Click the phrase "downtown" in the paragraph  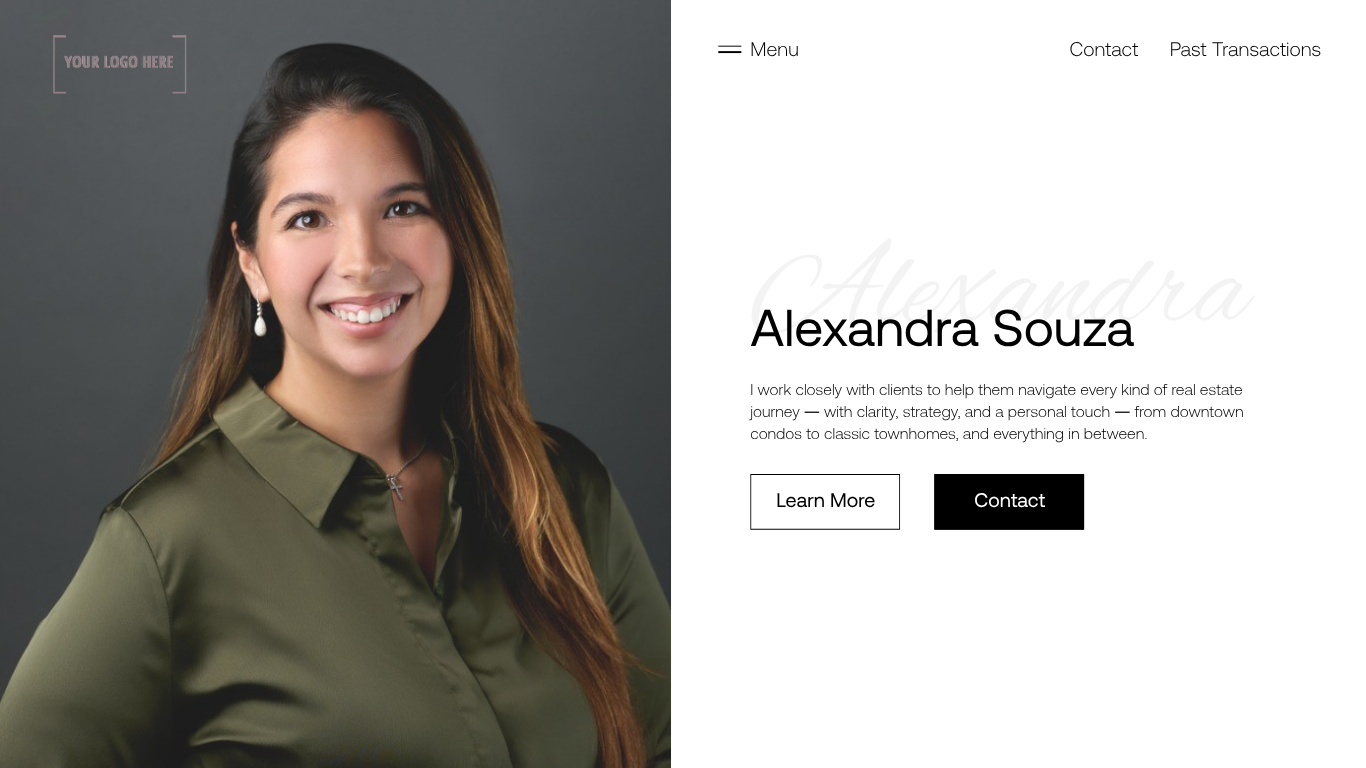[1207, 412]
